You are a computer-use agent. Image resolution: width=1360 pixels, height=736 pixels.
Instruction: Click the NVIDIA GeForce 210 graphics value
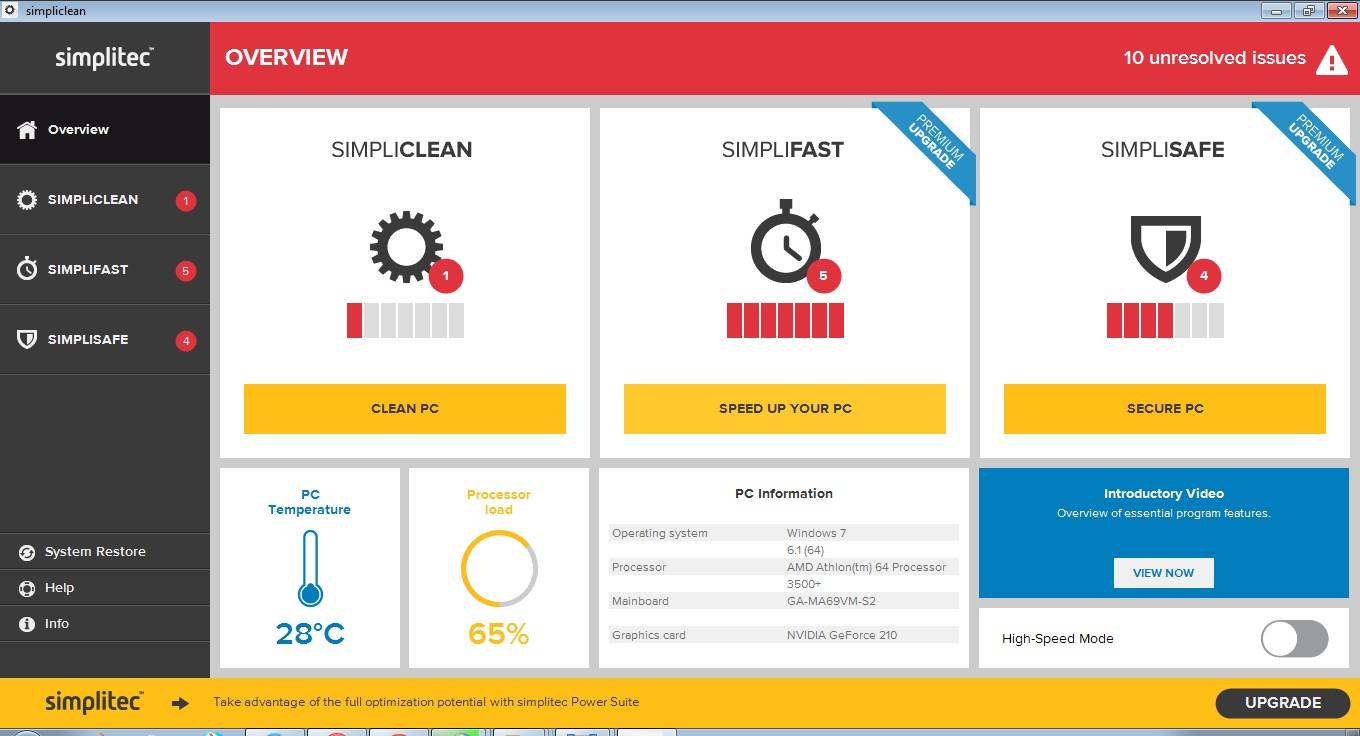coord(842,635)
